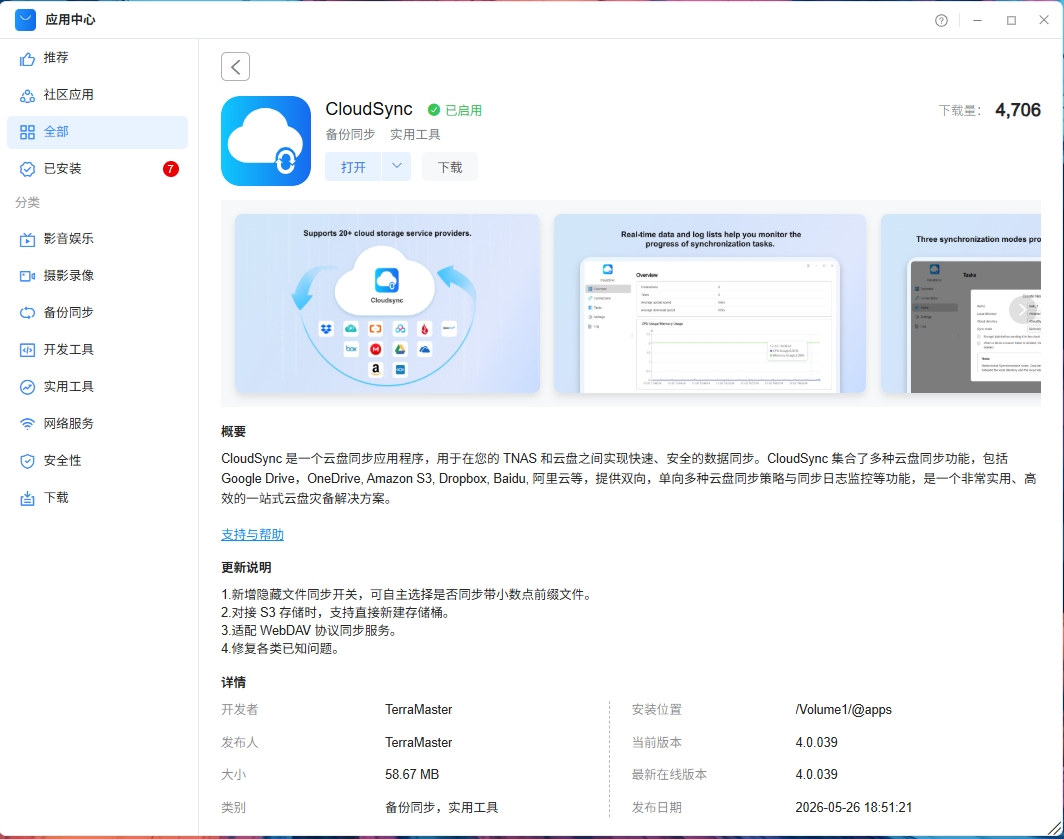Click the release date 2026-05-26 18:51:21
This screenshot has width=1064, height=839.
click(854, 808)
